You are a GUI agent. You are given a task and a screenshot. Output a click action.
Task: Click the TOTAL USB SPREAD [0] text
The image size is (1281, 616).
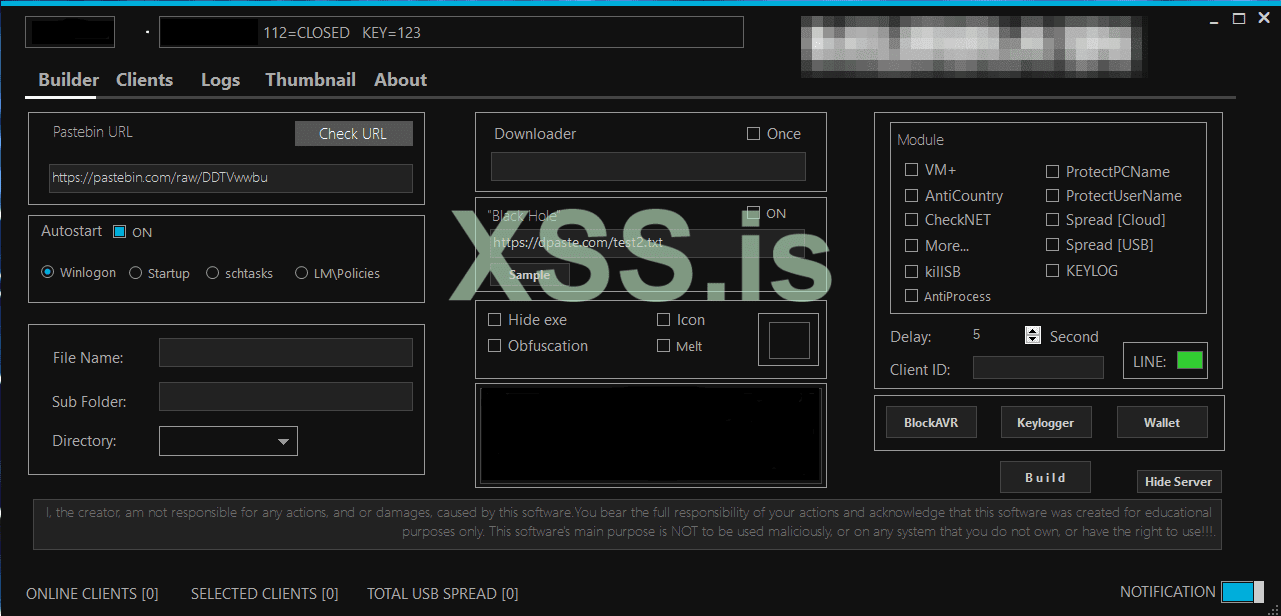pos(442,594)
